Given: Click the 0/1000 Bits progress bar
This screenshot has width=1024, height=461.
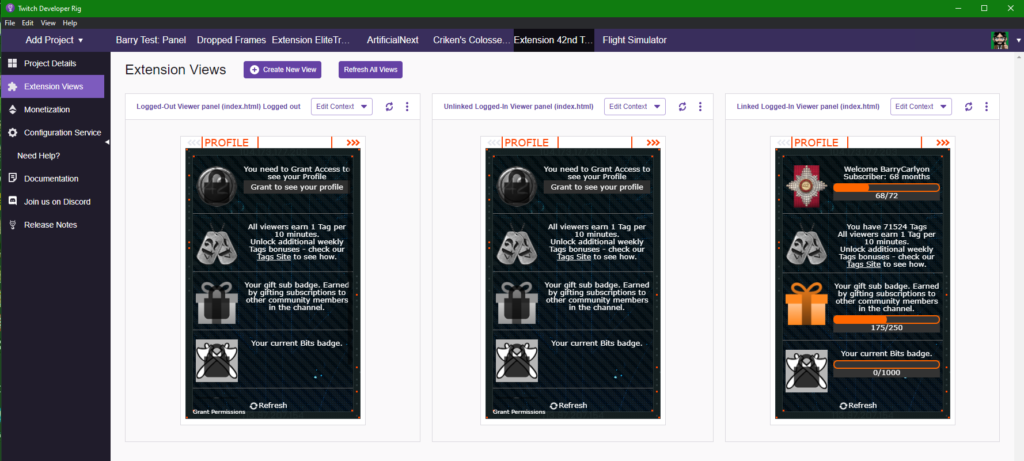Looking at the screenshot, I should click(886, 364).
